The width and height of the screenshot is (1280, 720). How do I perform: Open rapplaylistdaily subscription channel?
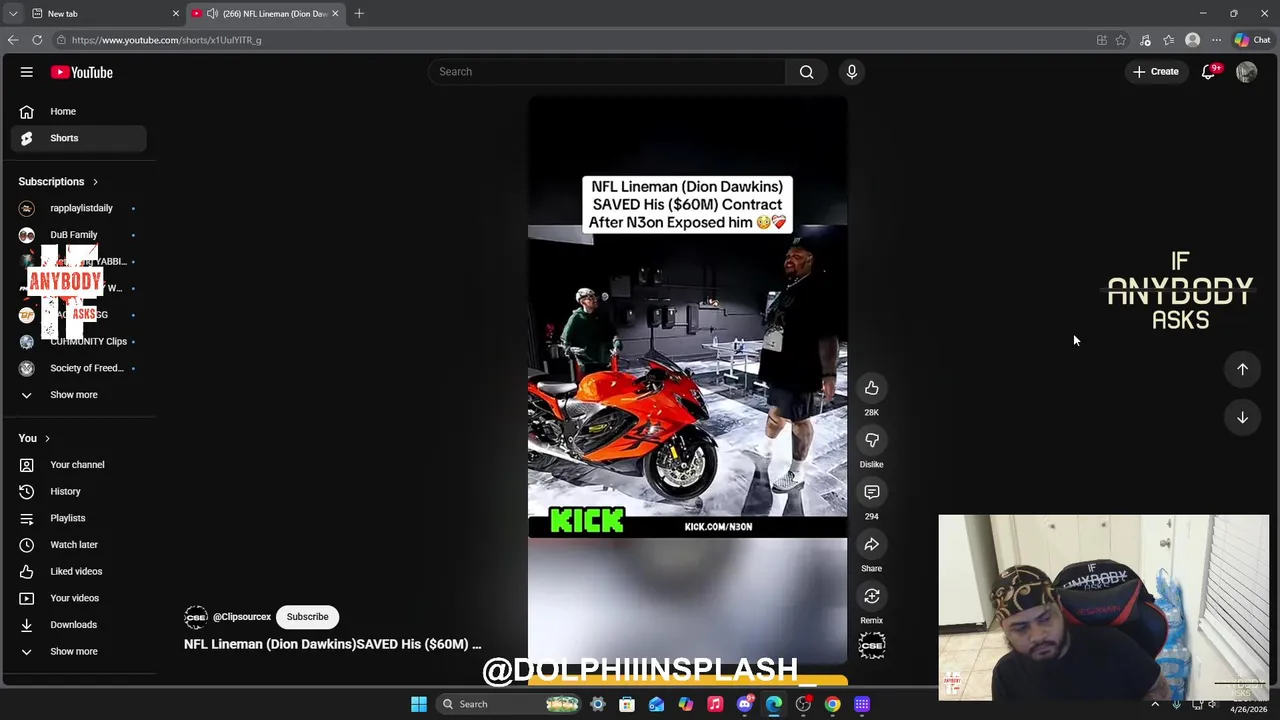coord(79,208)
